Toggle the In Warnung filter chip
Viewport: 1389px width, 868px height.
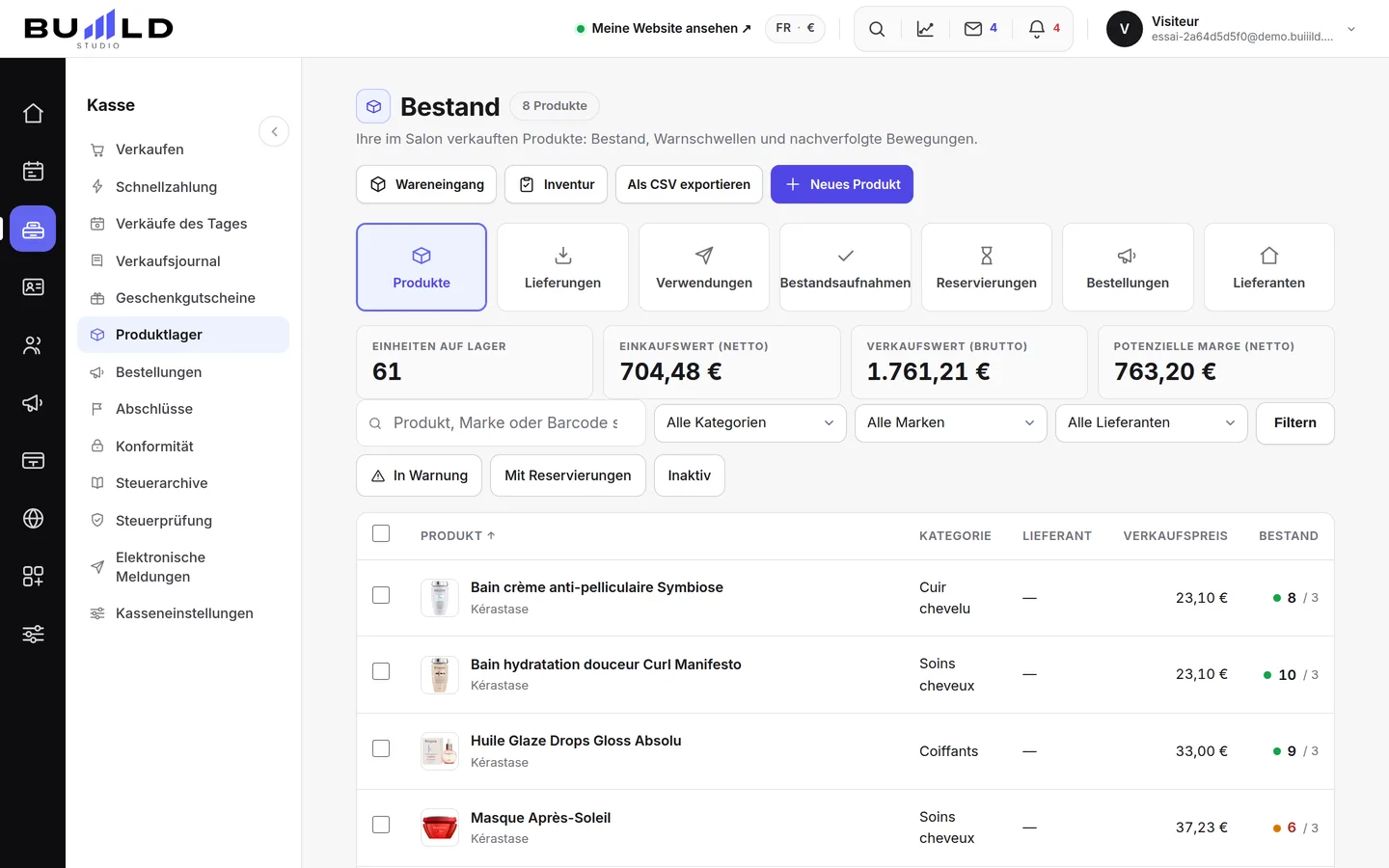[x=420, y=475]
